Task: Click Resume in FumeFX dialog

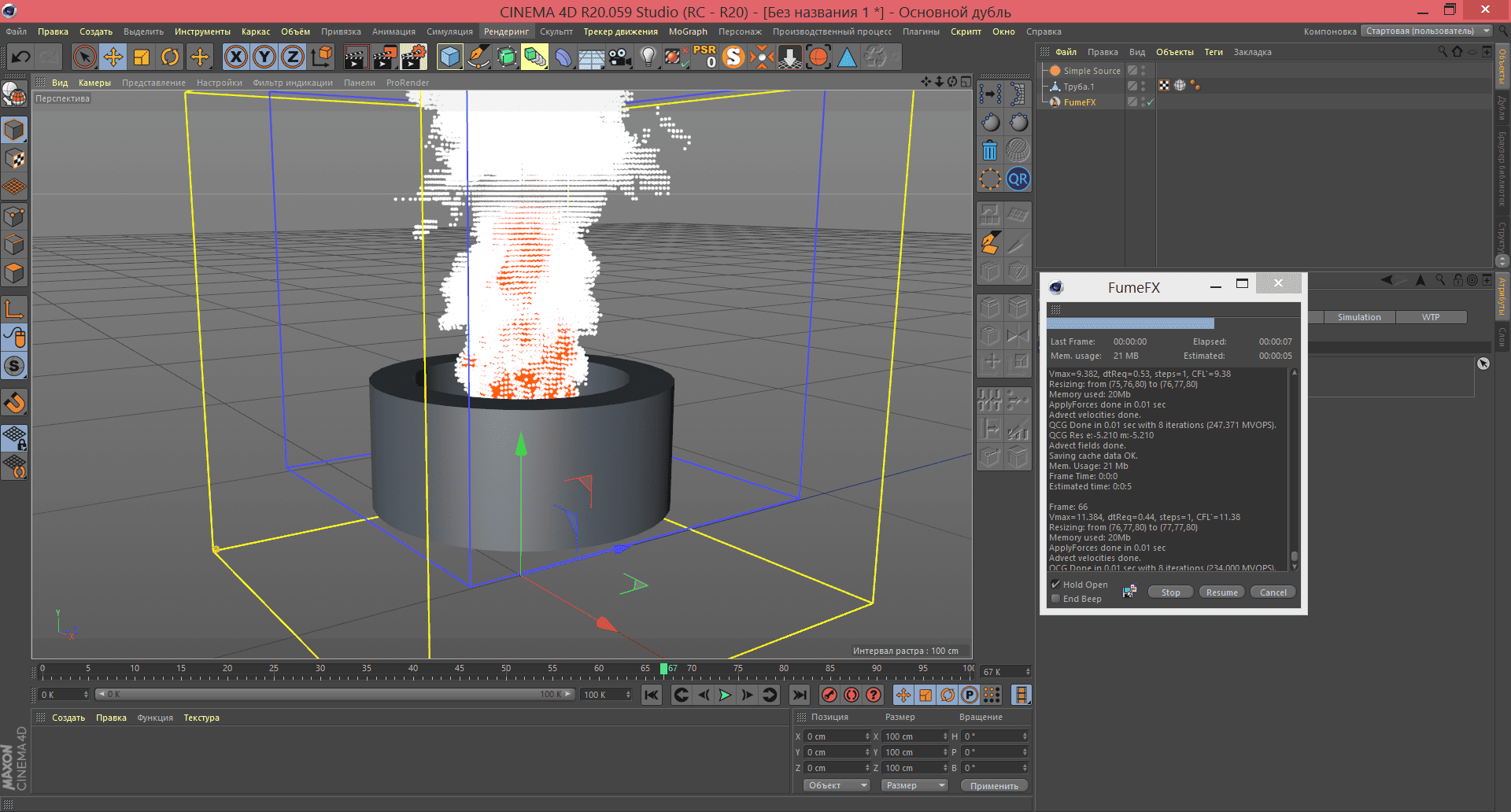Action: click(1221, 592)
